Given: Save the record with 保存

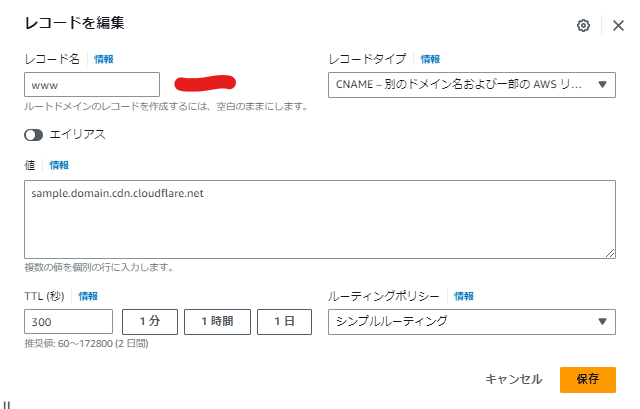Looking at the screenshot, I should point(588,380).
